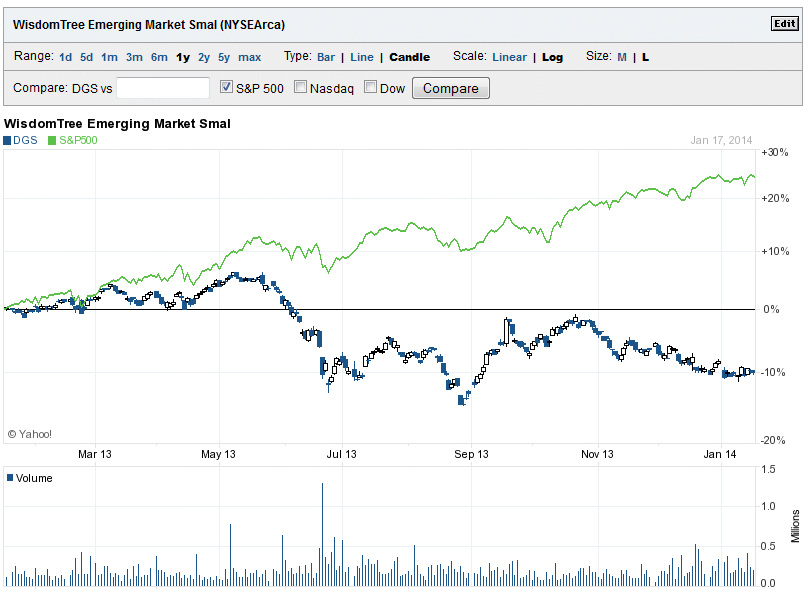Set range to 2y
The height and width of the screenshot is (599, 808).
point(204,57)
